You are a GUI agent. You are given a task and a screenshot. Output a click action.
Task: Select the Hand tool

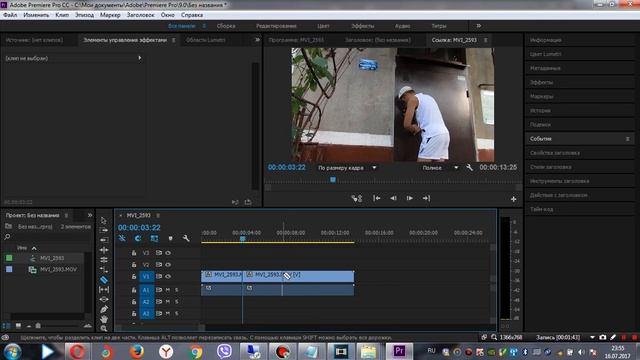[x=104, y=319]
